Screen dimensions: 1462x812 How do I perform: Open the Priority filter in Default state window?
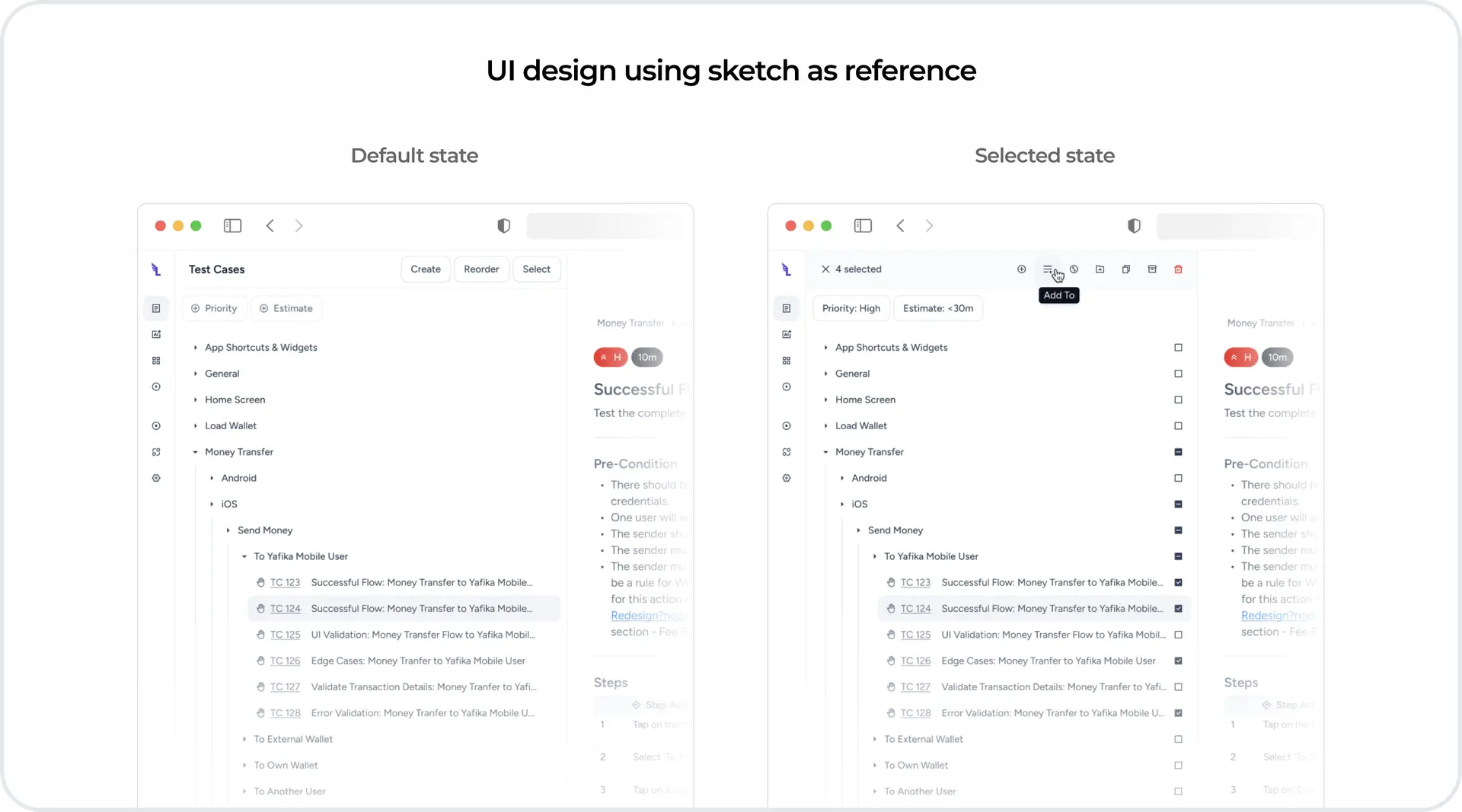(x=215, y=308)
